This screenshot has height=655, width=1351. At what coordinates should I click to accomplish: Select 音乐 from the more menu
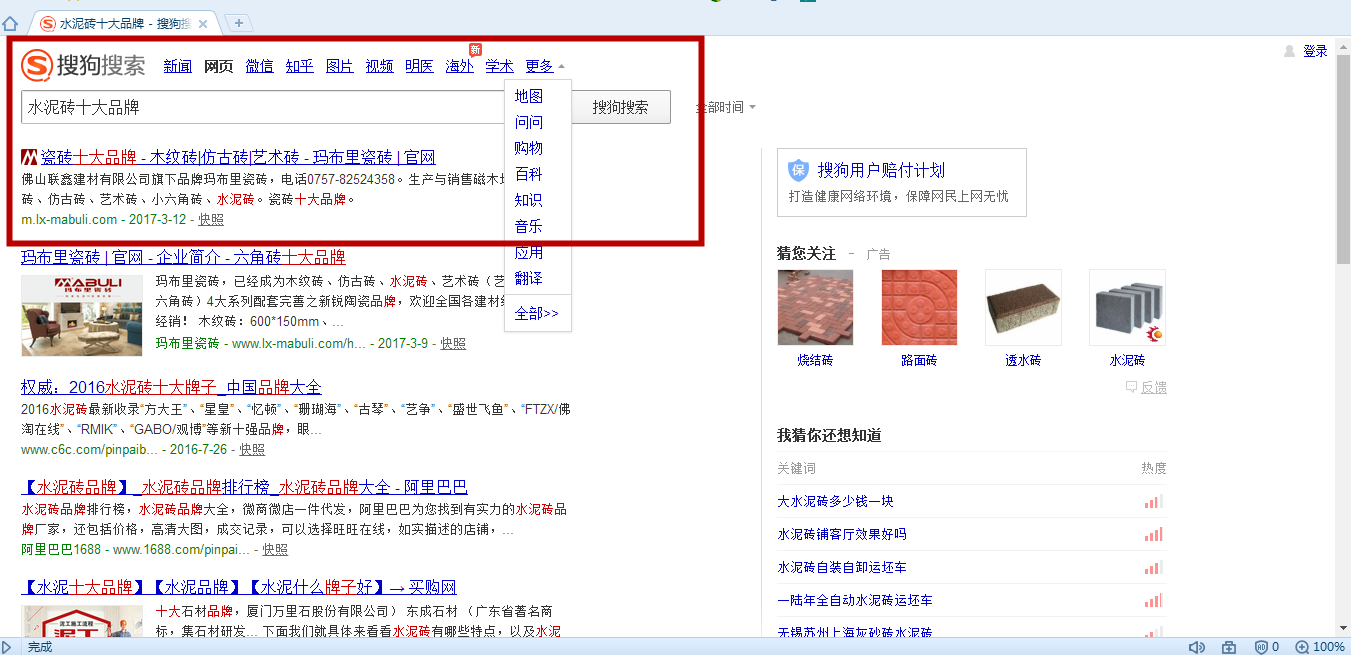(528, 226)
